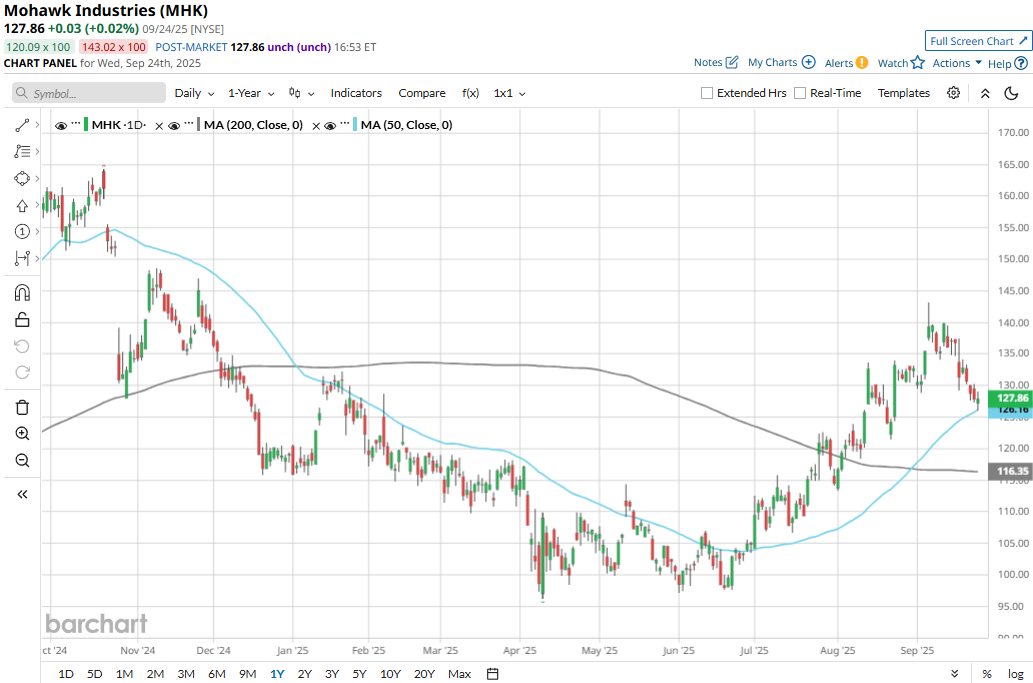Click the 116.35 MA value label
Screen dimensions: 1033x683
(1010, 471)
